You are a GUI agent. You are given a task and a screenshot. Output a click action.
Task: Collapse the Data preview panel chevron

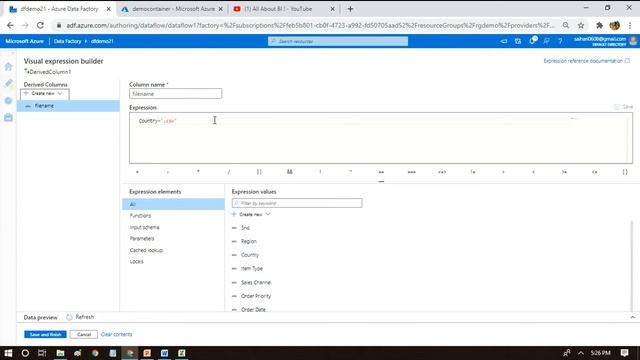tap(632, 317)
